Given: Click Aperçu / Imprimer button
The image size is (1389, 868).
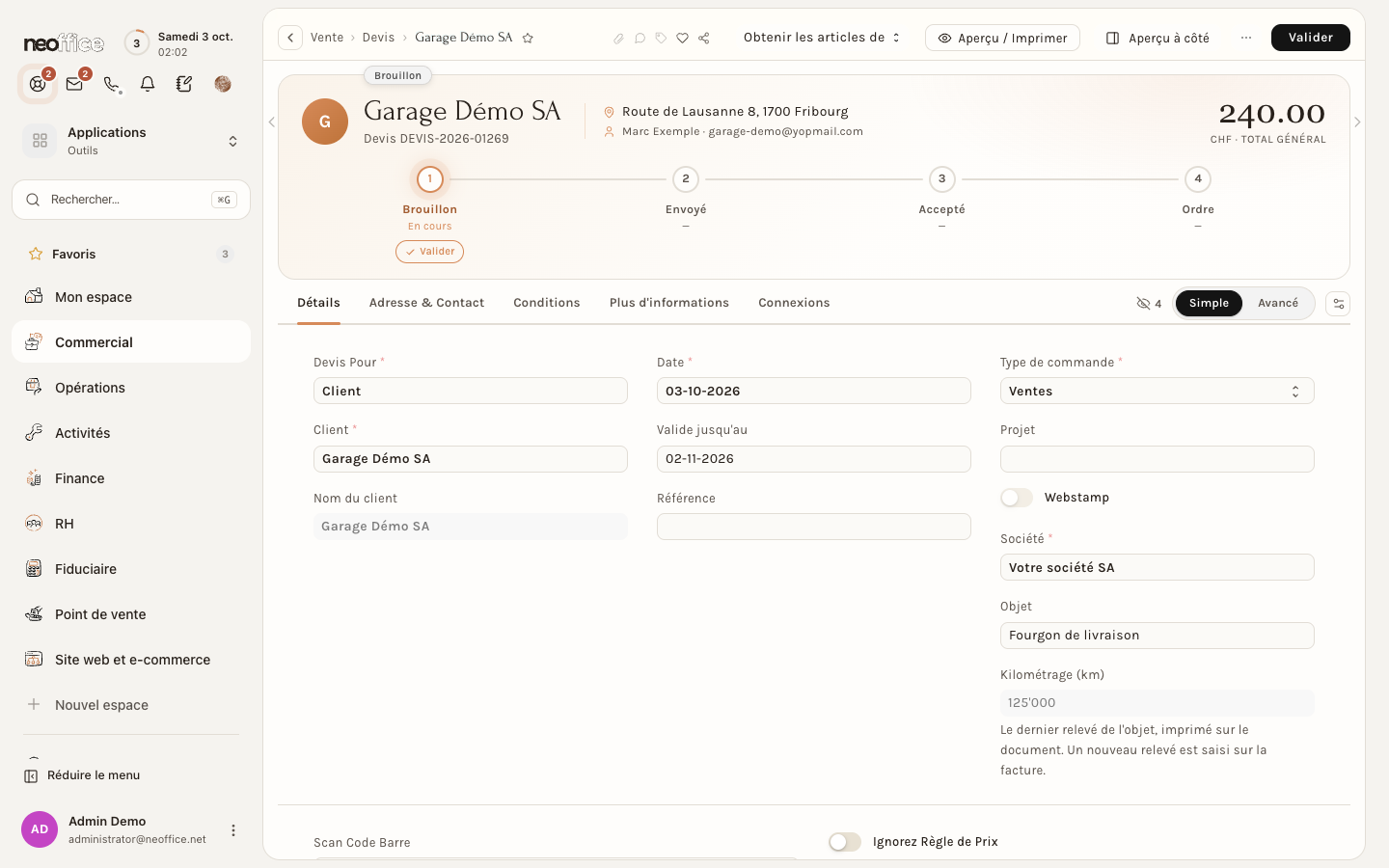Looking at the screenshot, I should click(x=1002, y=38).
